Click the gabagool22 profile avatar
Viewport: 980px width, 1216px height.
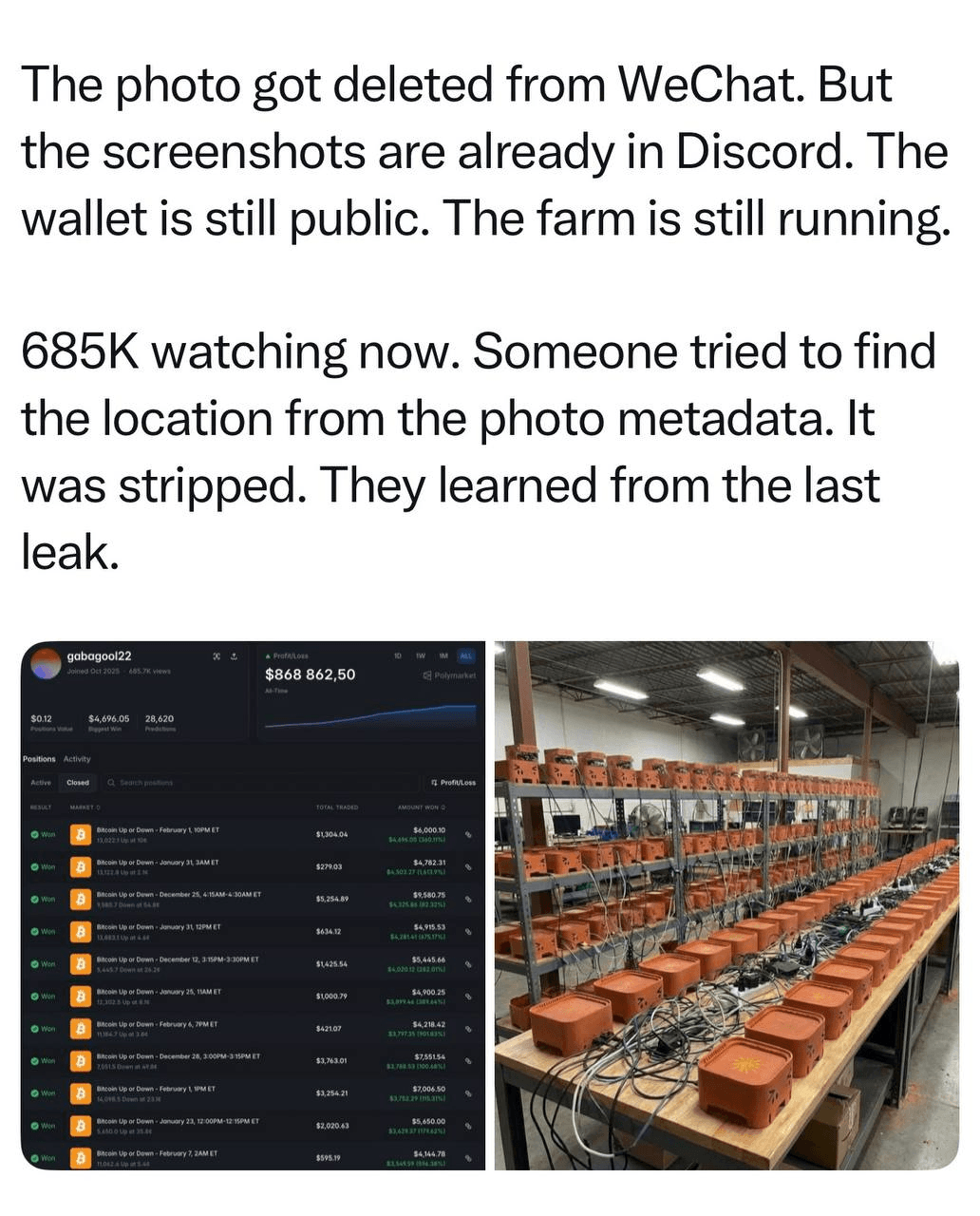click(x=46, y=662)
